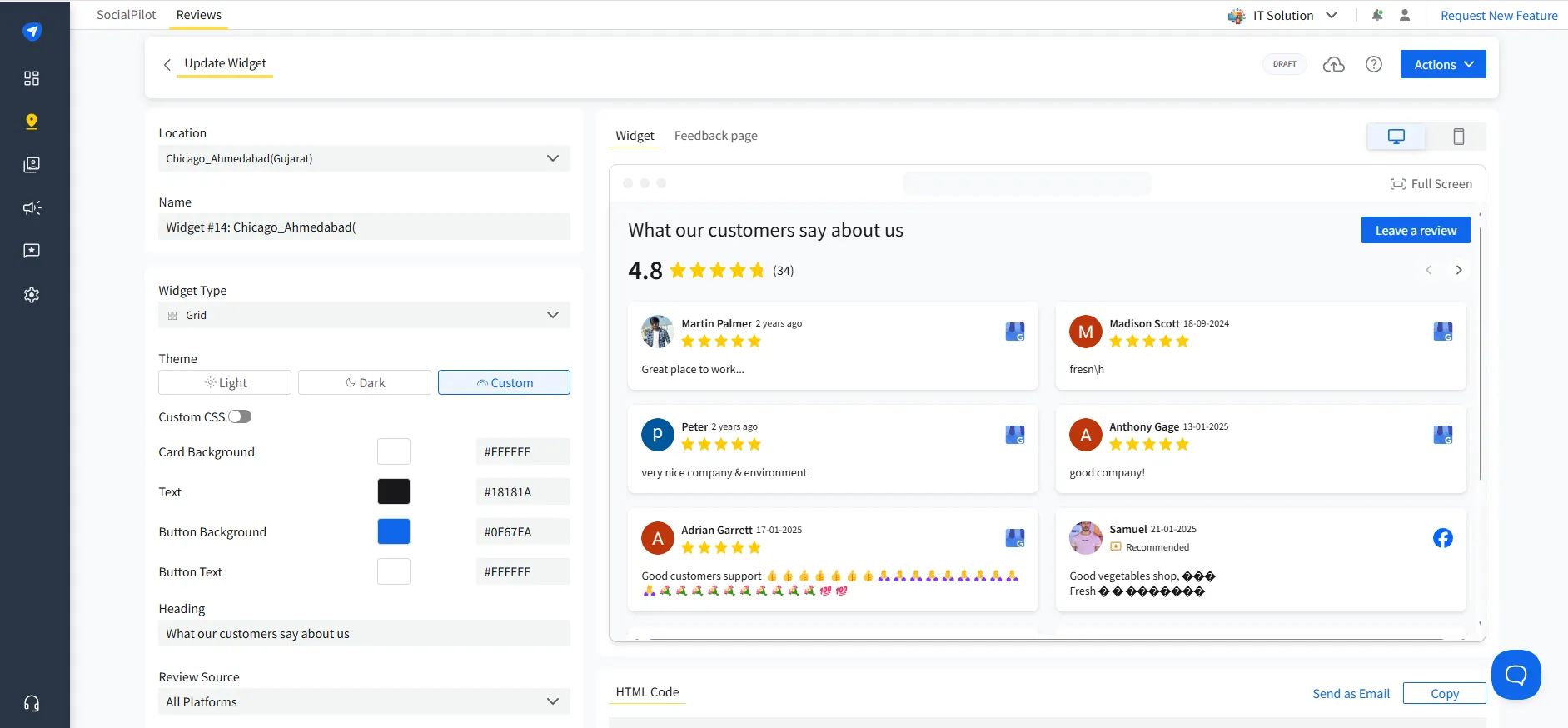Go to next reviews page arrow
This screenshot has width=1568, height=728.
click(1459, 270)
